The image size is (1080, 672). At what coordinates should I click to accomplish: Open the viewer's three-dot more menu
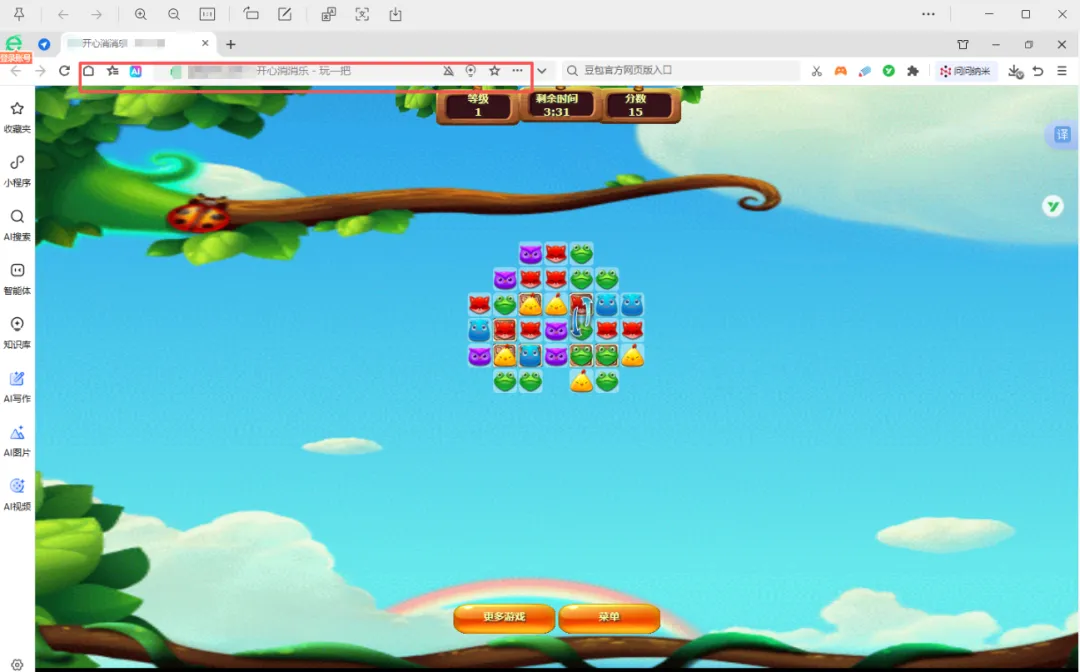[928, 14]
